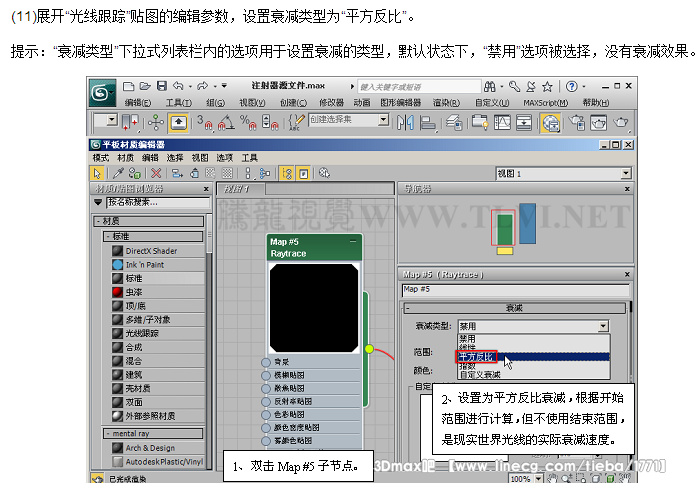Open the MAXScript(M) menu

pyautogui.click(x=546, y=103)
